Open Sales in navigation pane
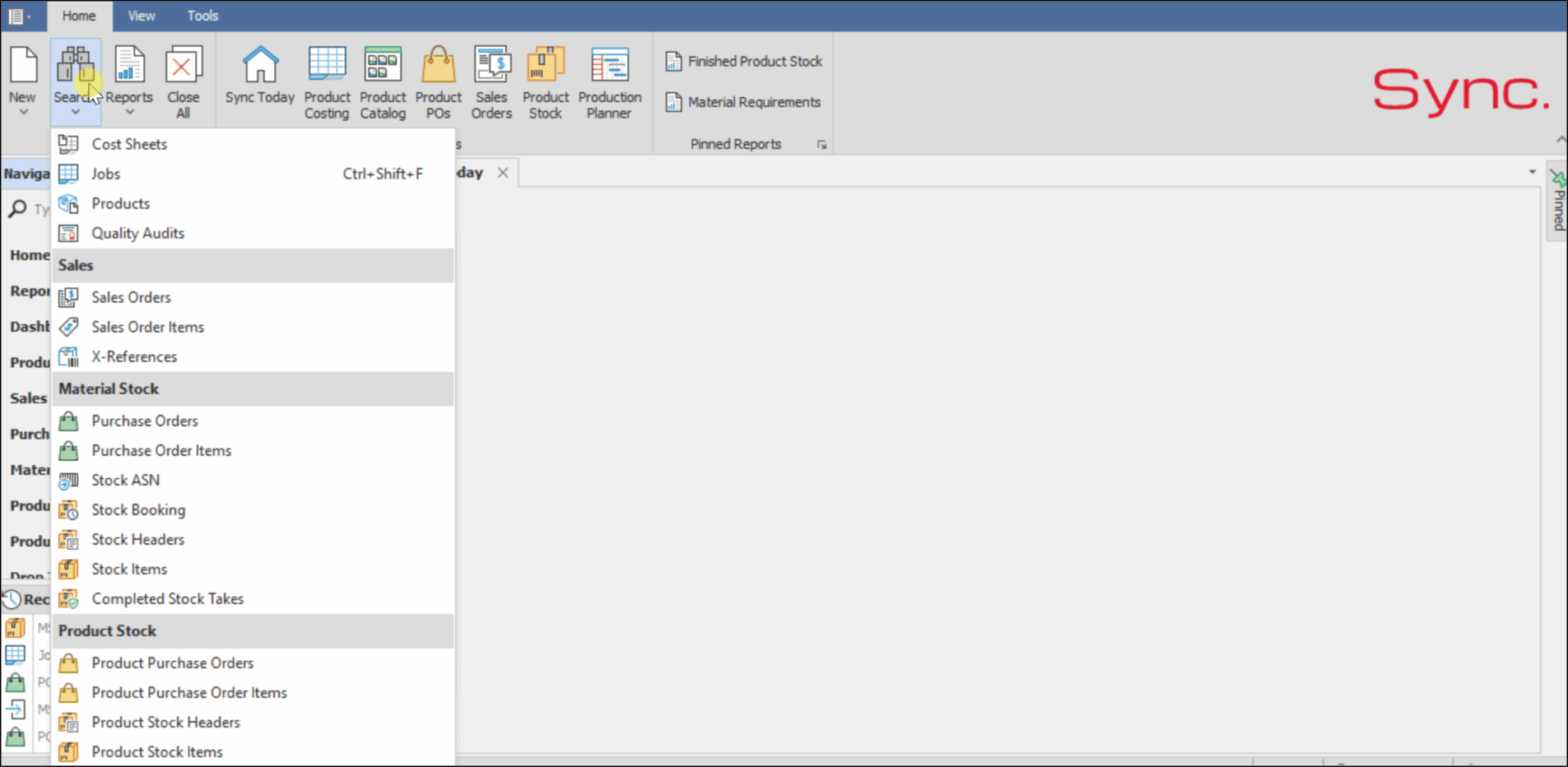Image resolution: width=1568 pixels, height=767 pixels. pyautogui.click(x=28, y=398)
